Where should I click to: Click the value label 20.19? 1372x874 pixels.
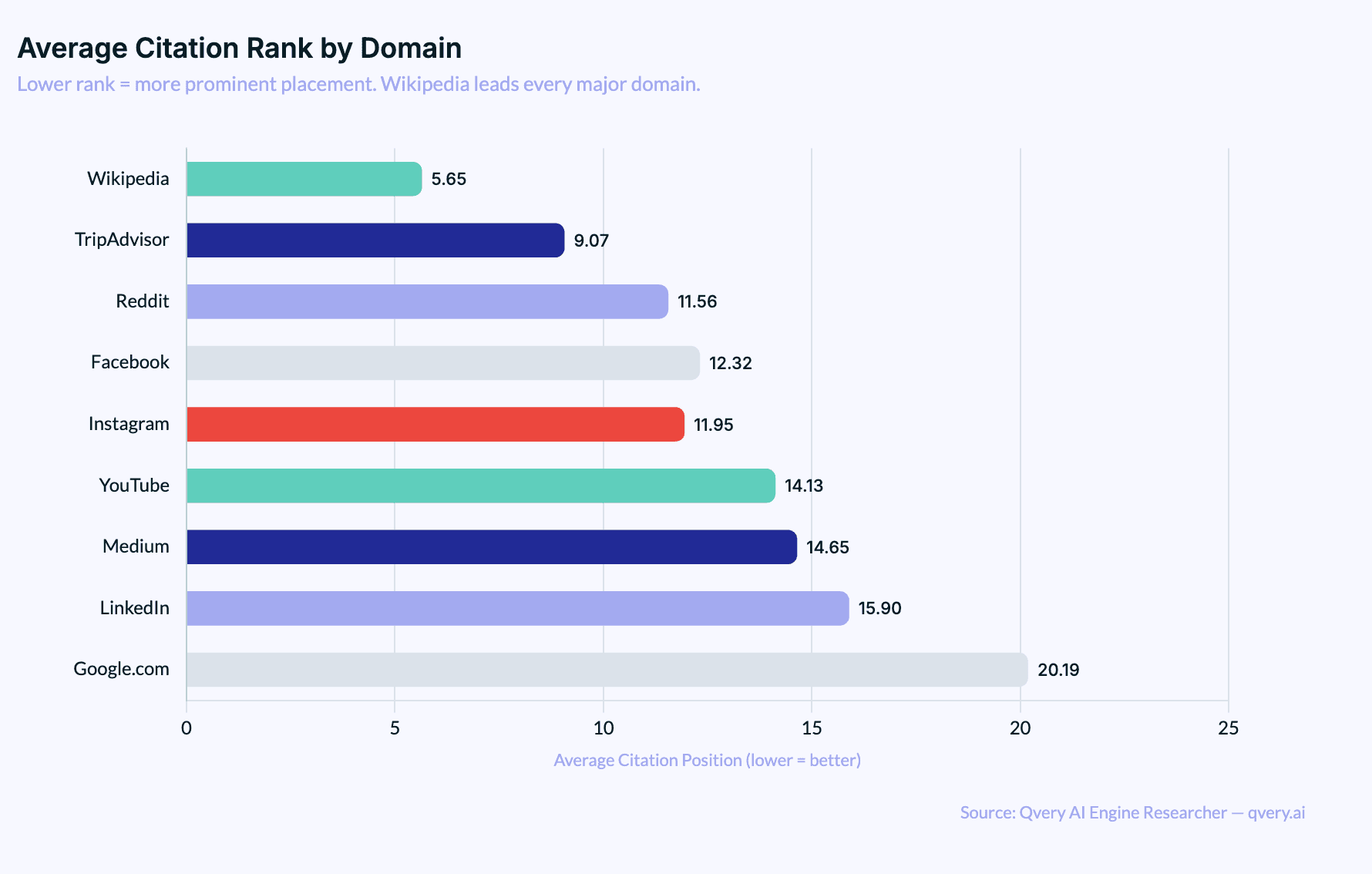[1058, 670]
